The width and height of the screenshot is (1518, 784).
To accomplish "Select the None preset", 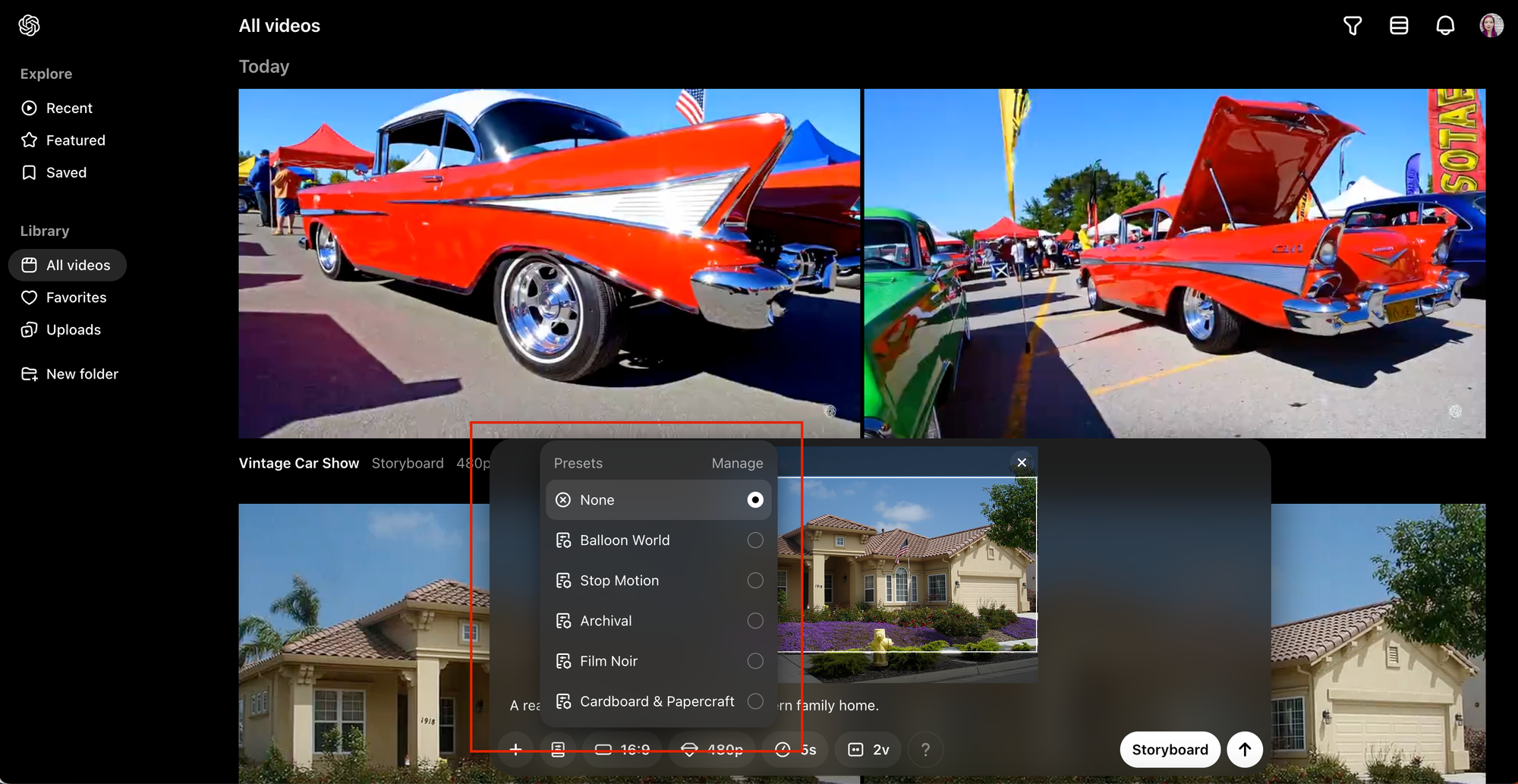I will pos(659,500).
